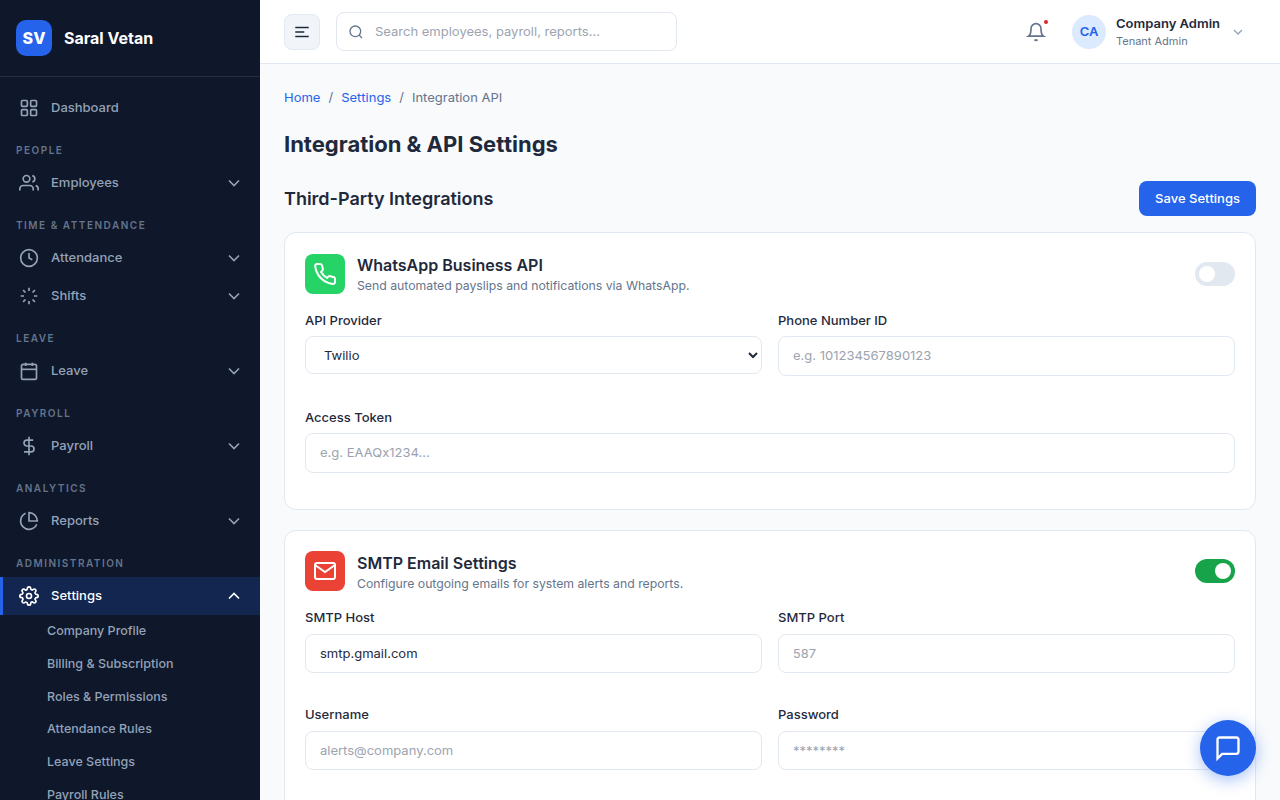
Task: Click the Shifts spinner icon
Action: click(29, 296)
